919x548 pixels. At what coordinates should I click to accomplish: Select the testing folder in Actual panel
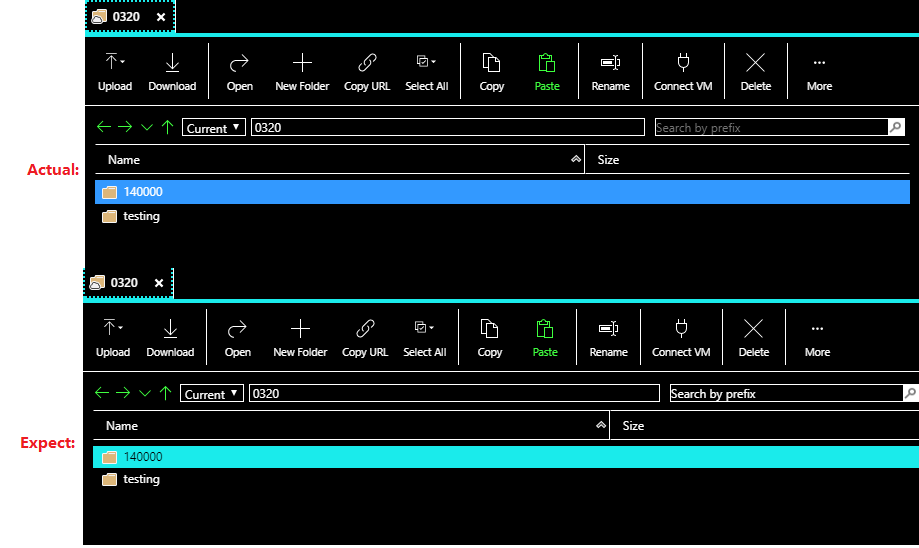502,216
